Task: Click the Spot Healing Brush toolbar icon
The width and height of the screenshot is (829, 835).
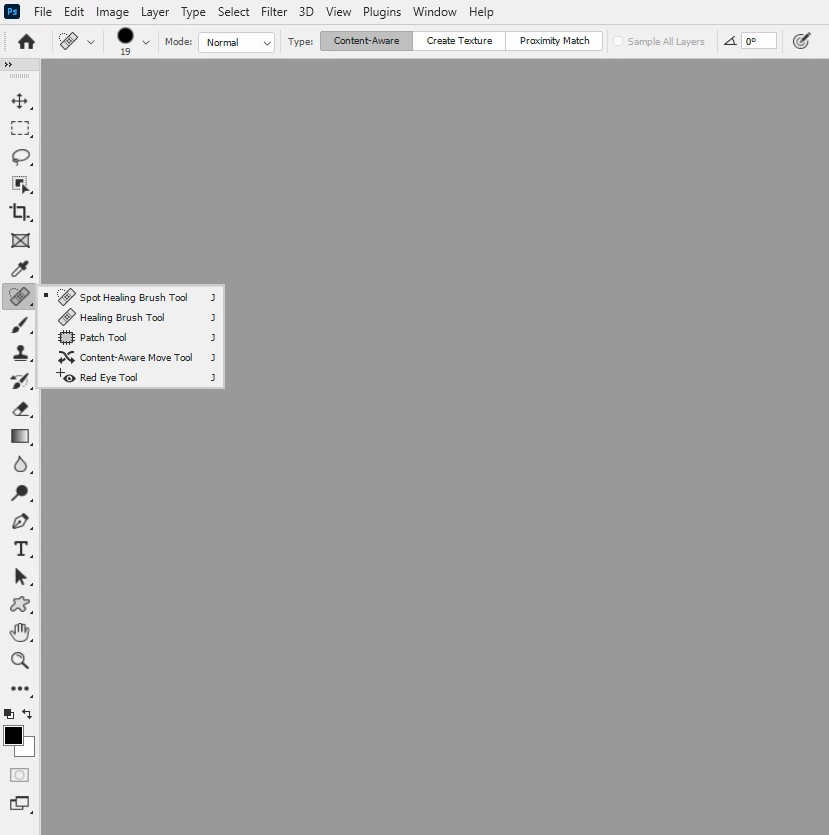Action: pyautogui.click(x=20, y=296)
